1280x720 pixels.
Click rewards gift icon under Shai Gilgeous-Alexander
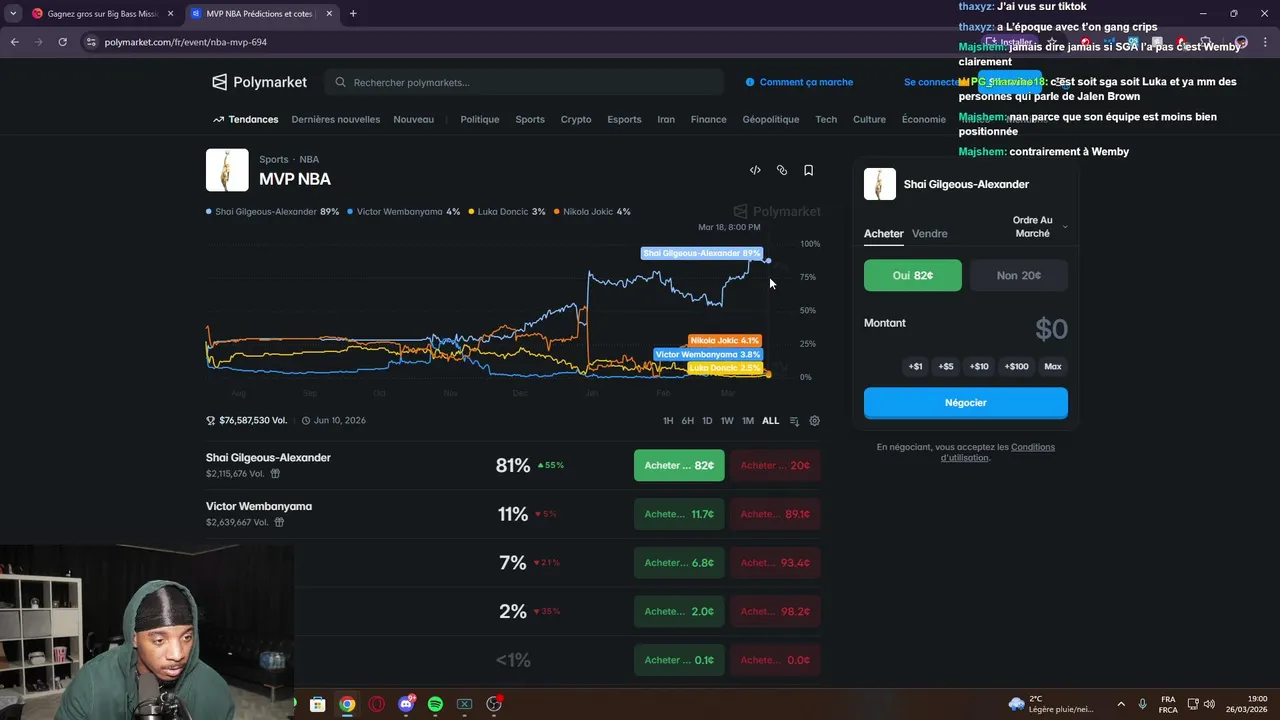(x=275, y=474)
